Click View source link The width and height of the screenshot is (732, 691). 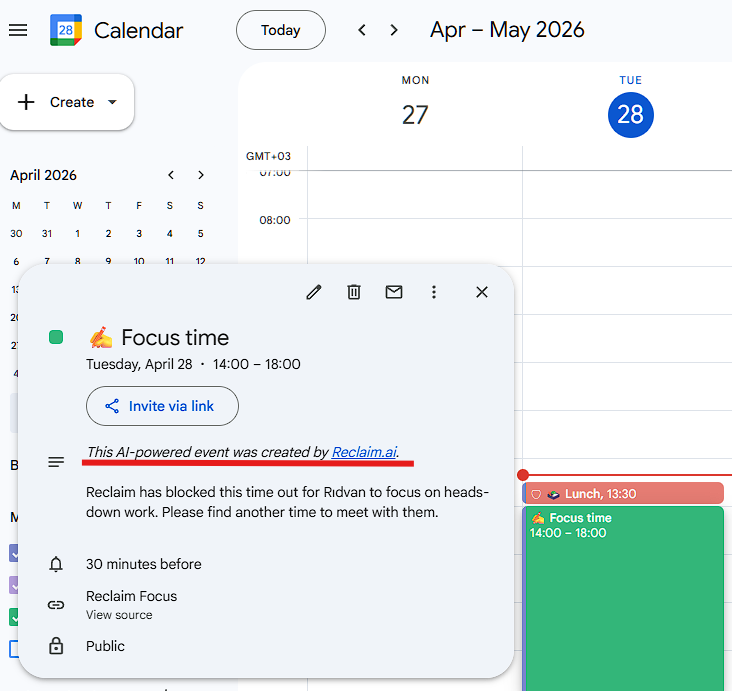click(119, 615)
